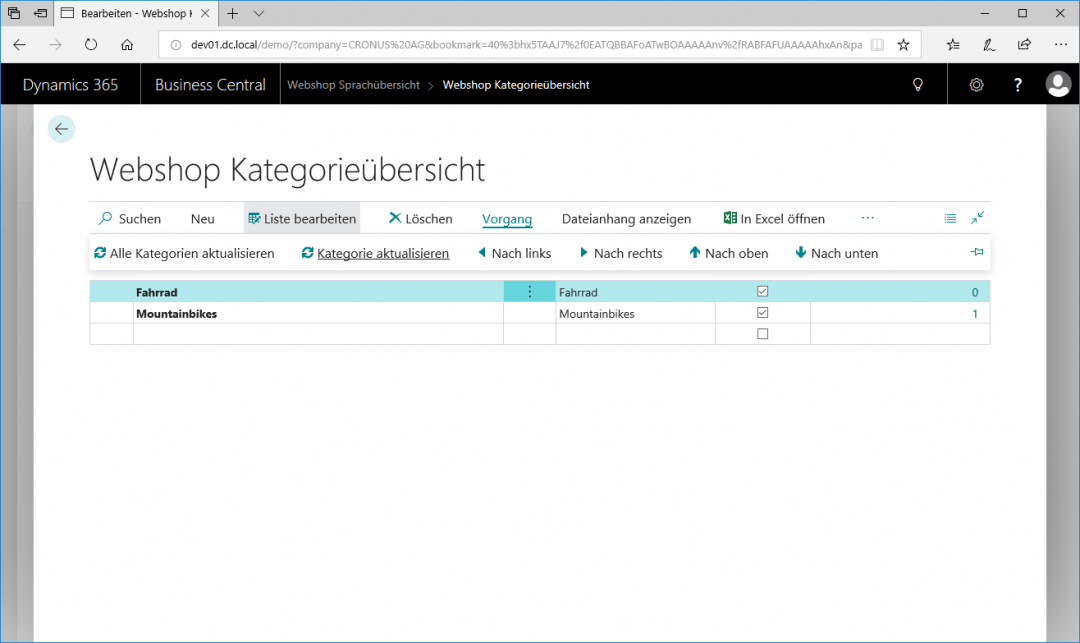Click Business Central header

click(x=210, y=85)
